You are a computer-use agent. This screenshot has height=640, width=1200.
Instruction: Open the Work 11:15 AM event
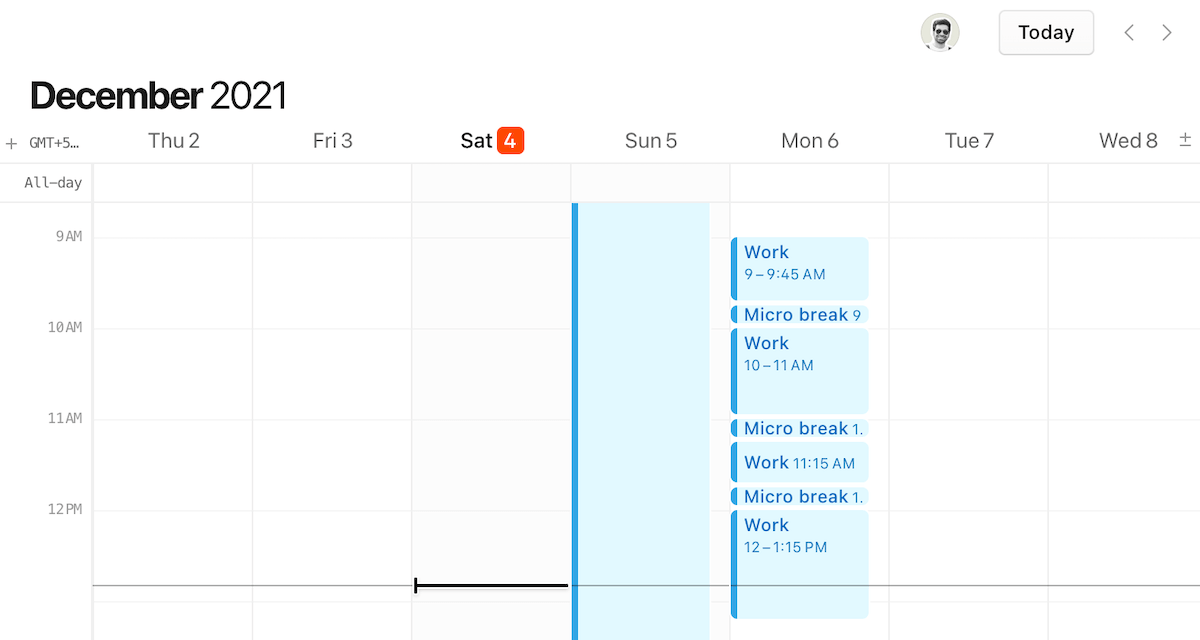pos(800,462)
